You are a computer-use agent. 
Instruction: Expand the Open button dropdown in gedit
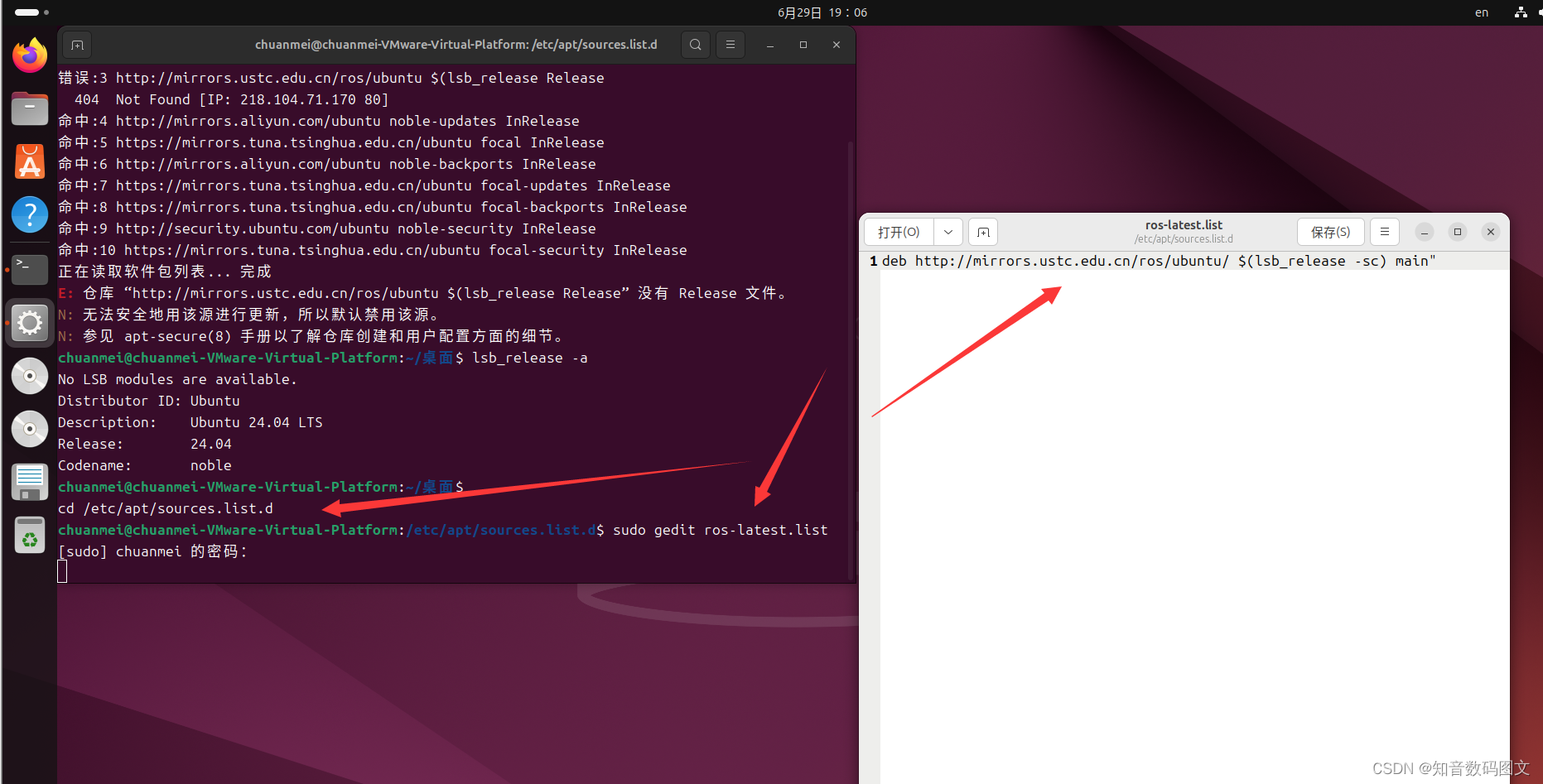947,232
